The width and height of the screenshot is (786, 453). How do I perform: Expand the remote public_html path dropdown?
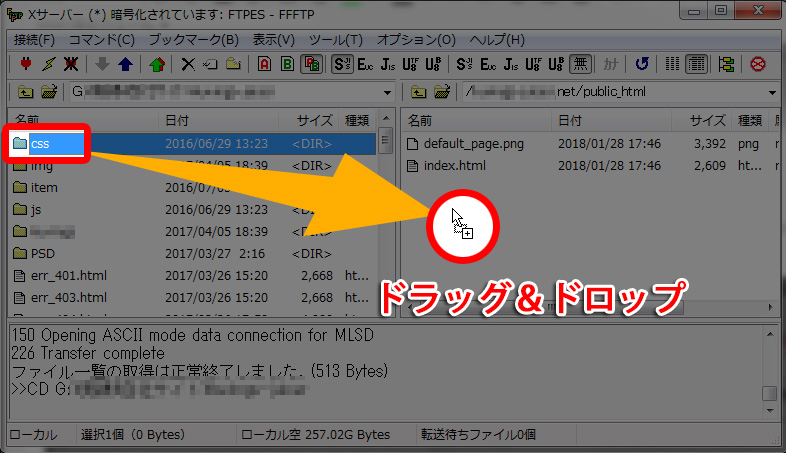pyautogui.click(x=772, y=93)
